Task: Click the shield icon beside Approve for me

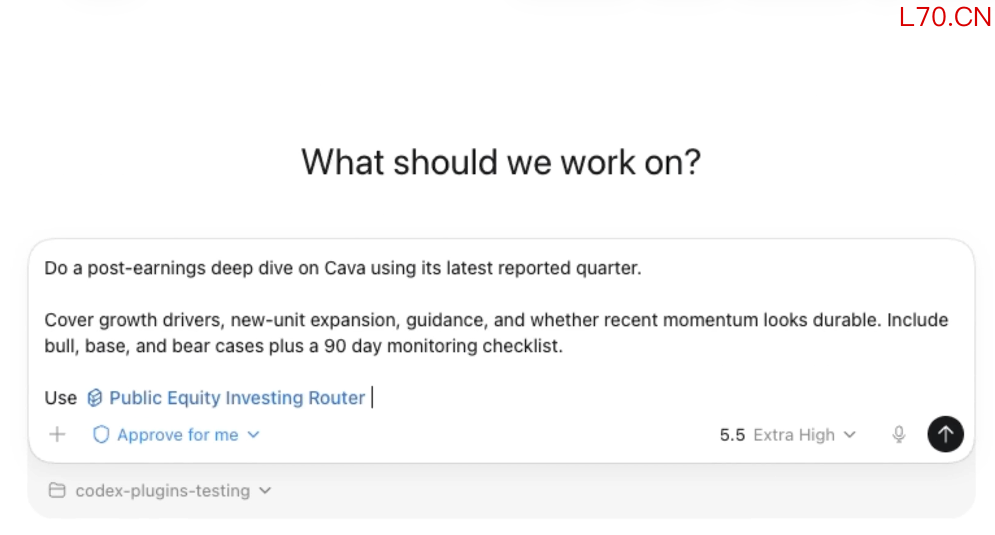Action: pos(101,435)
